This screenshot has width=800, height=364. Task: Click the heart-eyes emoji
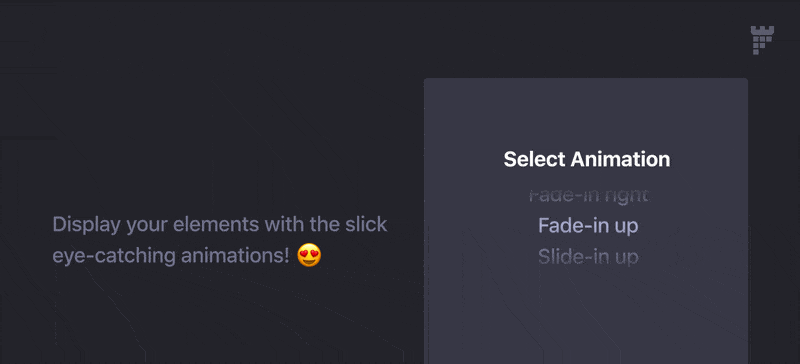[309, 255]
